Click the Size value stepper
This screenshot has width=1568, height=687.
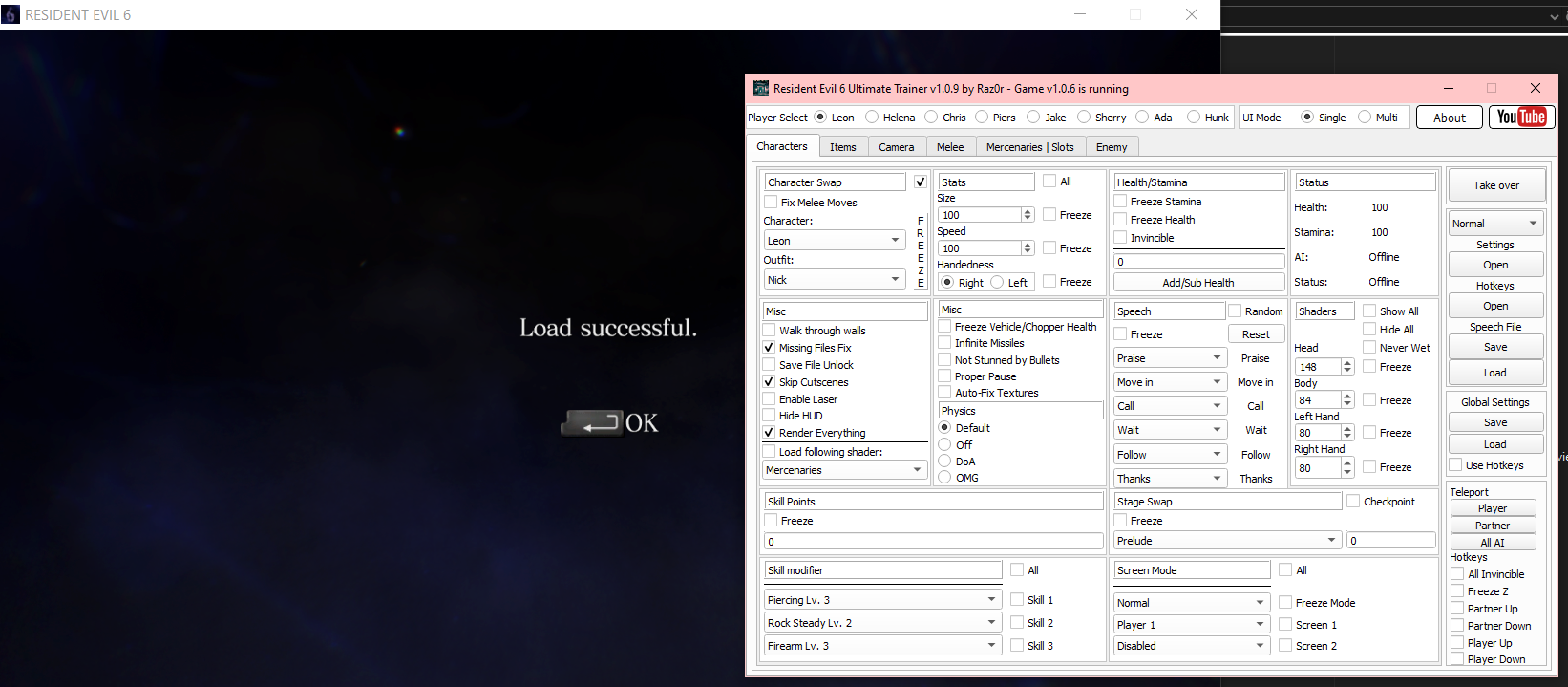pos(1028,215)
